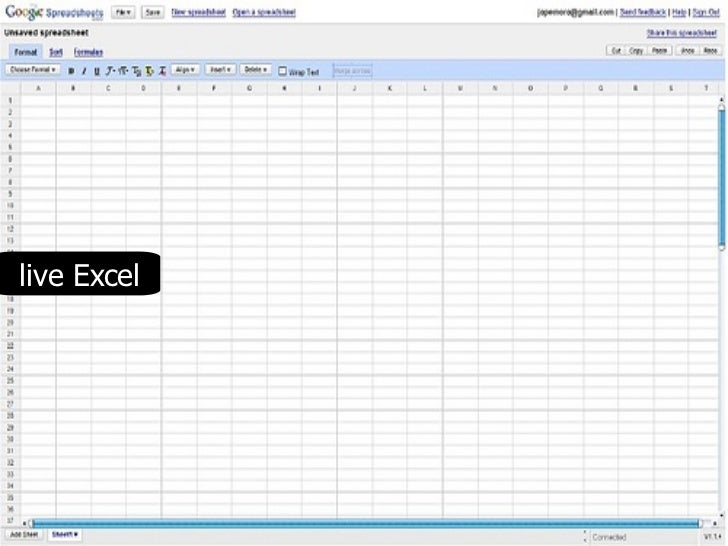Image resolution: width=728 pixels, height=546 pixels.
Task: Click the Cut button
Action: (616, 50)
